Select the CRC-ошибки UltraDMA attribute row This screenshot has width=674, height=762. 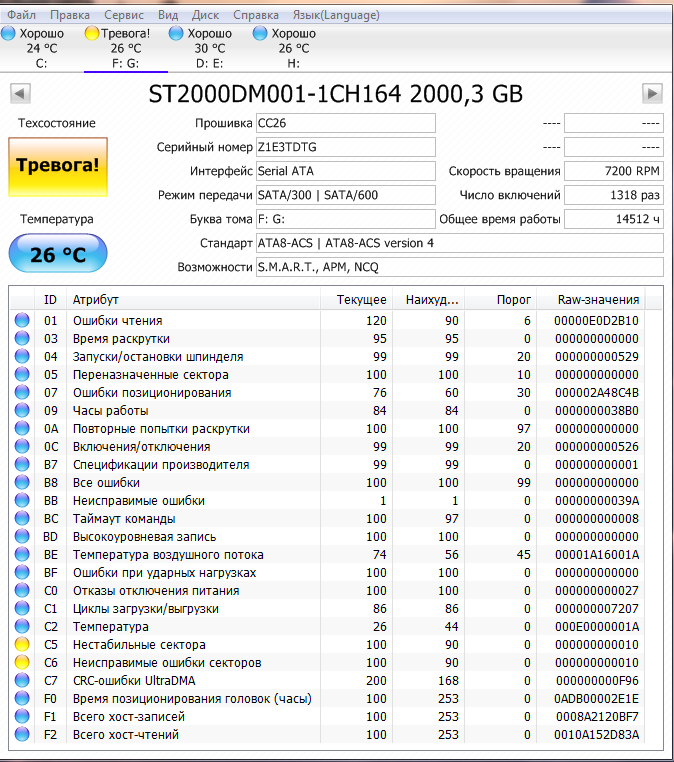[x=335, y=680]
